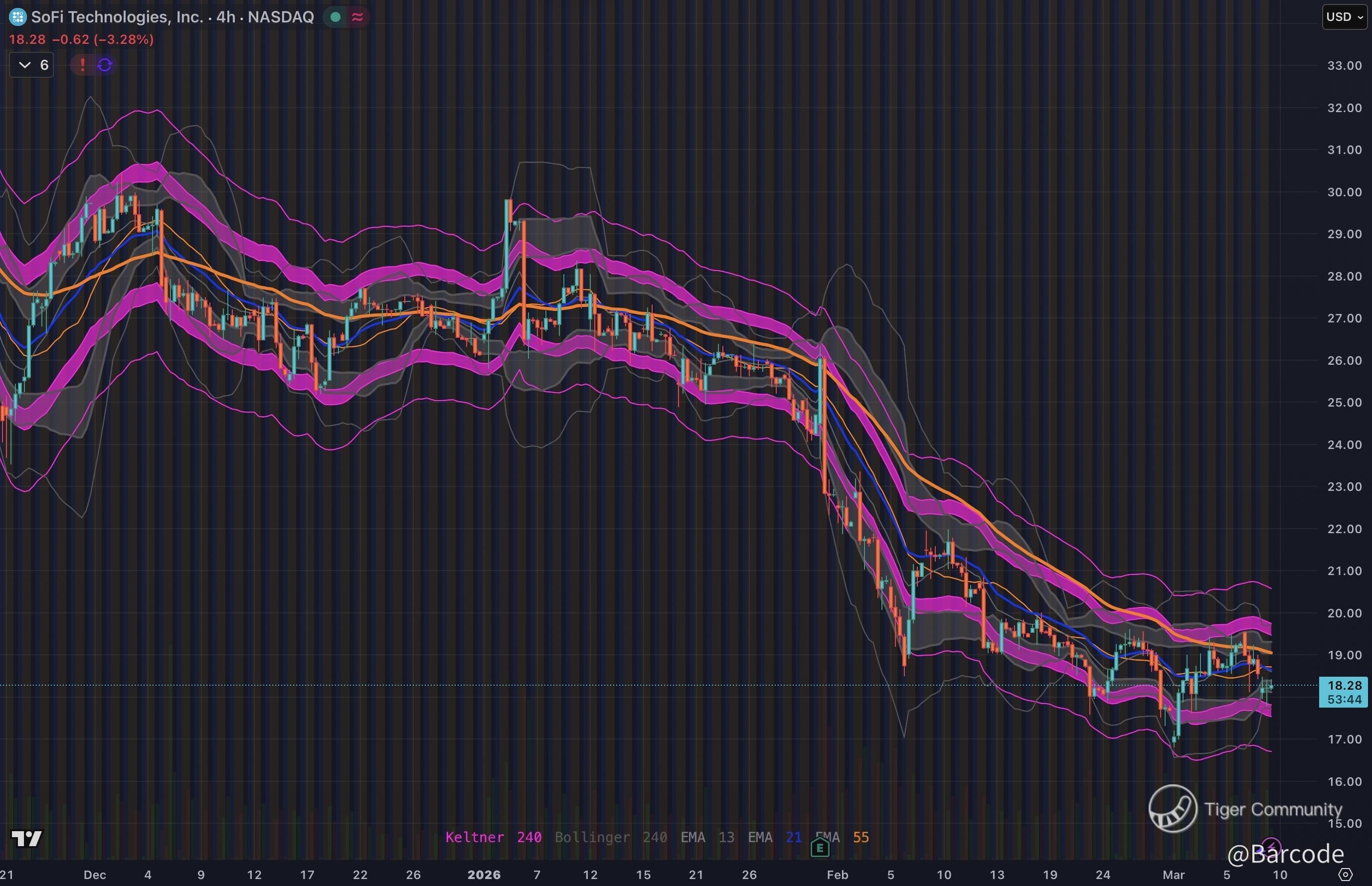
Task: Open the USD currency dropdown
Action: click(1345, 17)
